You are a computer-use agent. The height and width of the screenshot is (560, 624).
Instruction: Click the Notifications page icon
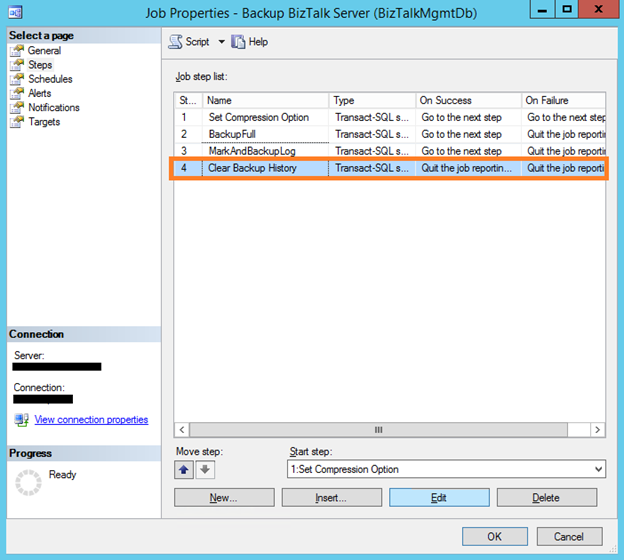tap(17, 107)
